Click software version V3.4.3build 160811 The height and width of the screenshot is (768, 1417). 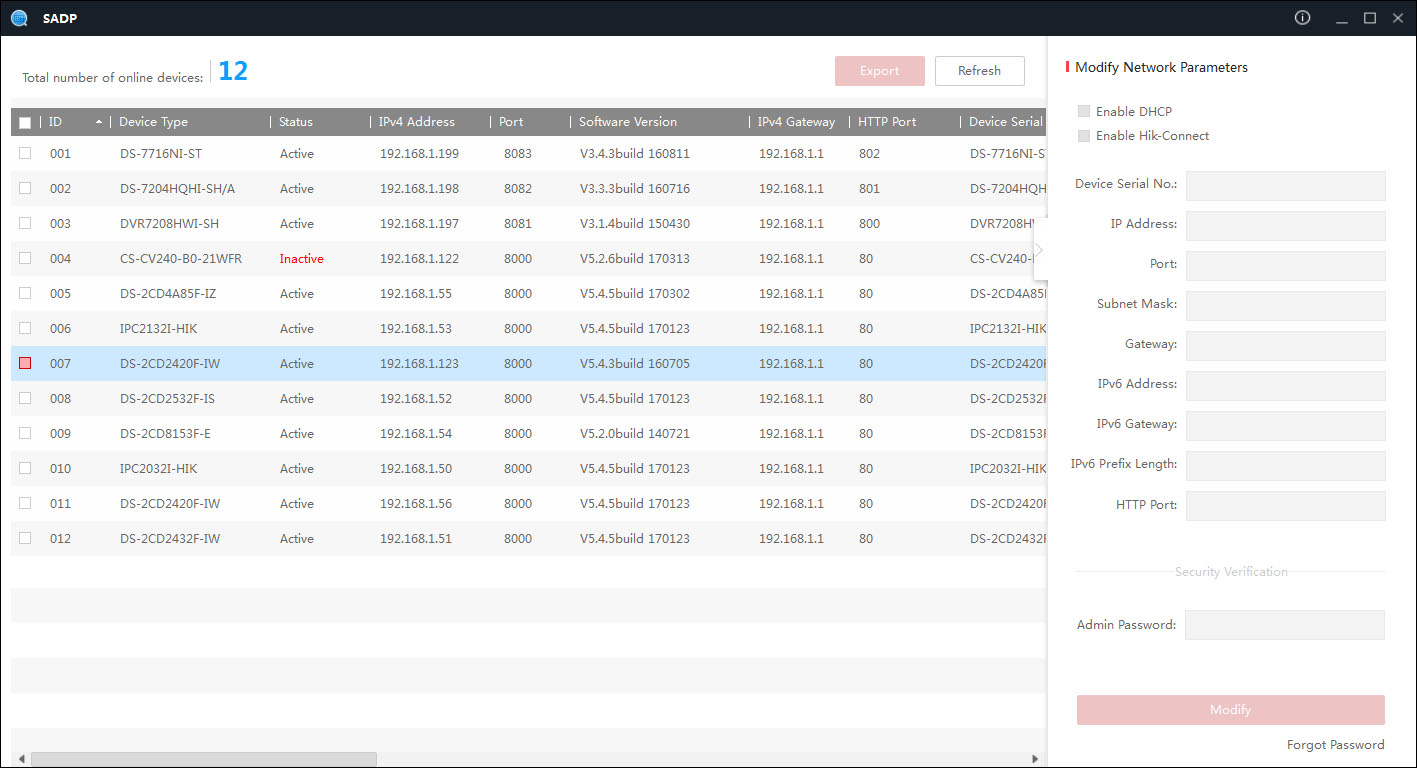pos(635,154)
